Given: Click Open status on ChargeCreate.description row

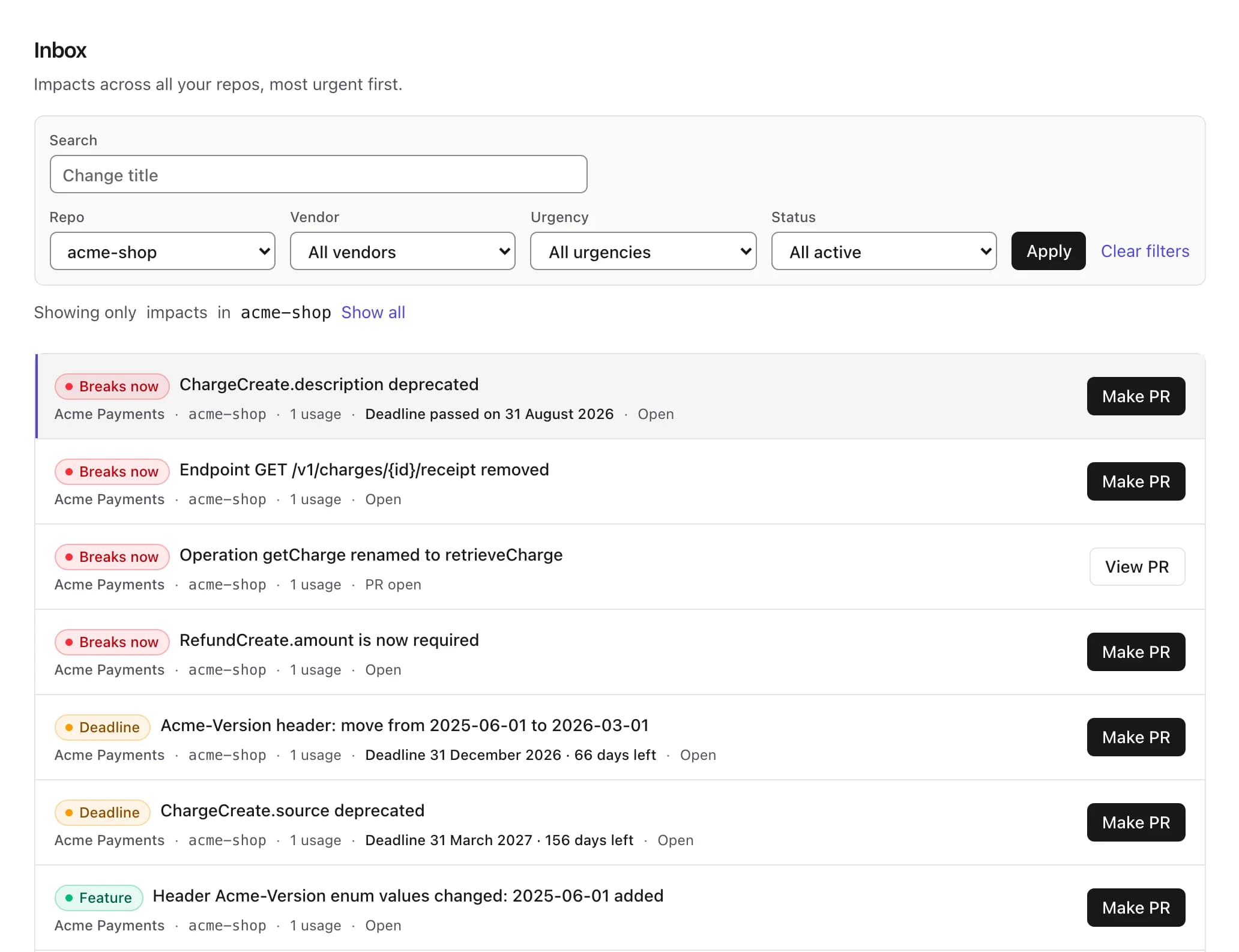Looking at the screenshot, I should 656,414.
